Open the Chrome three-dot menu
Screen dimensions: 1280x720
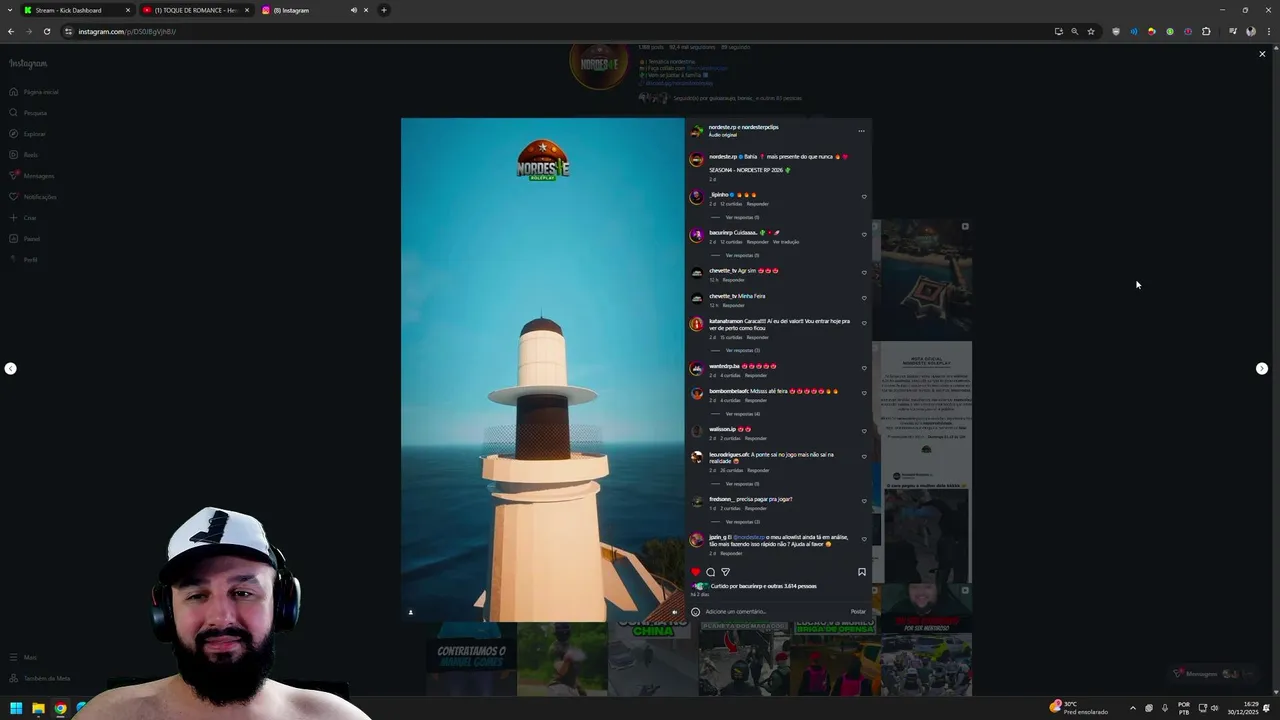[1269, 31]
